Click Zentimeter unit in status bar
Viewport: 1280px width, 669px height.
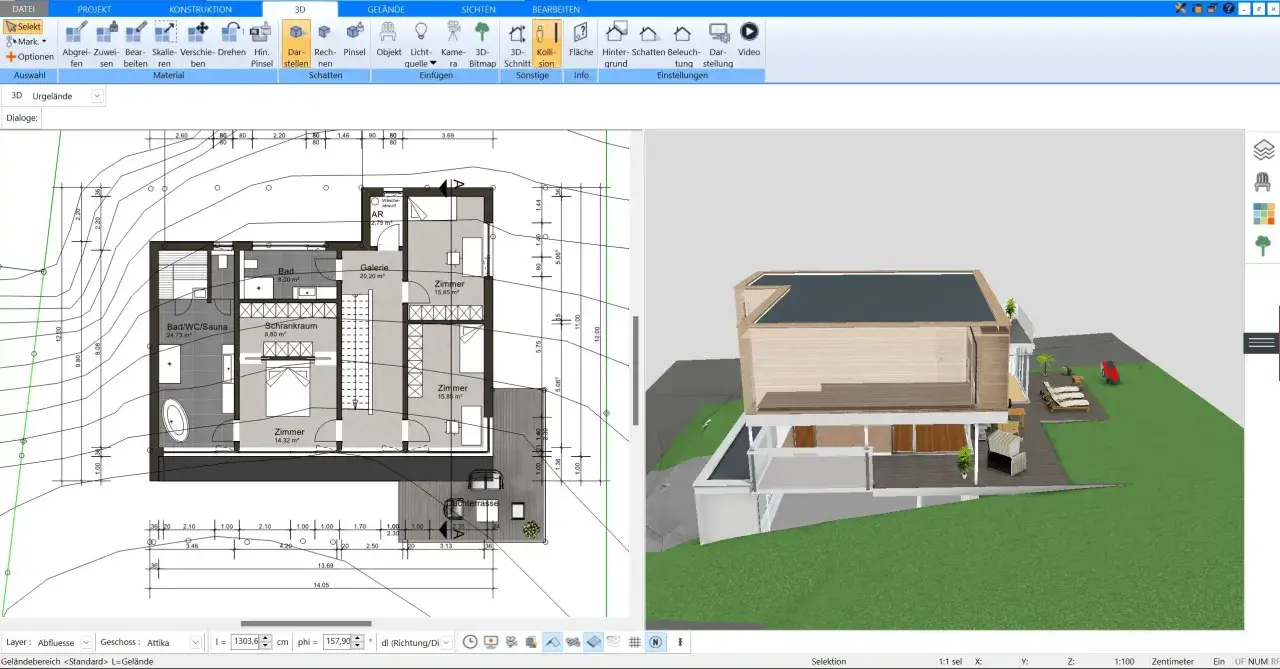click(1173, 661)
